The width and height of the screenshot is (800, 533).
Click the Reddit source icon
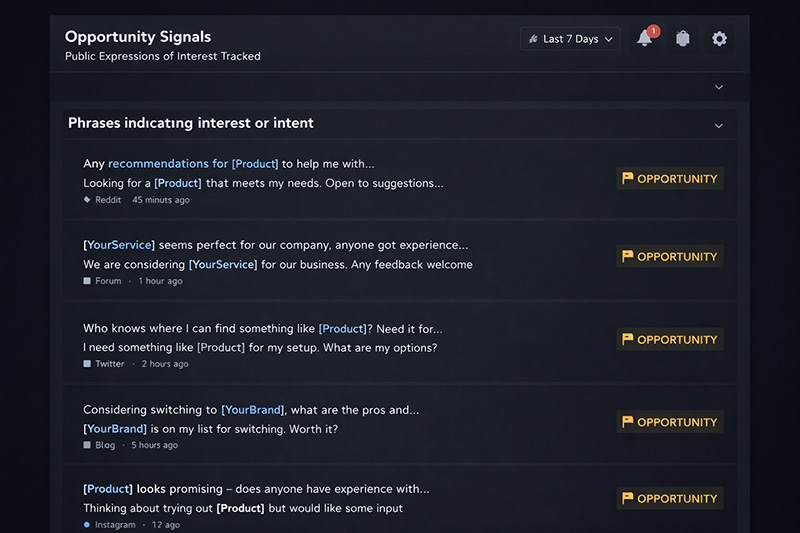coord(88,200)
